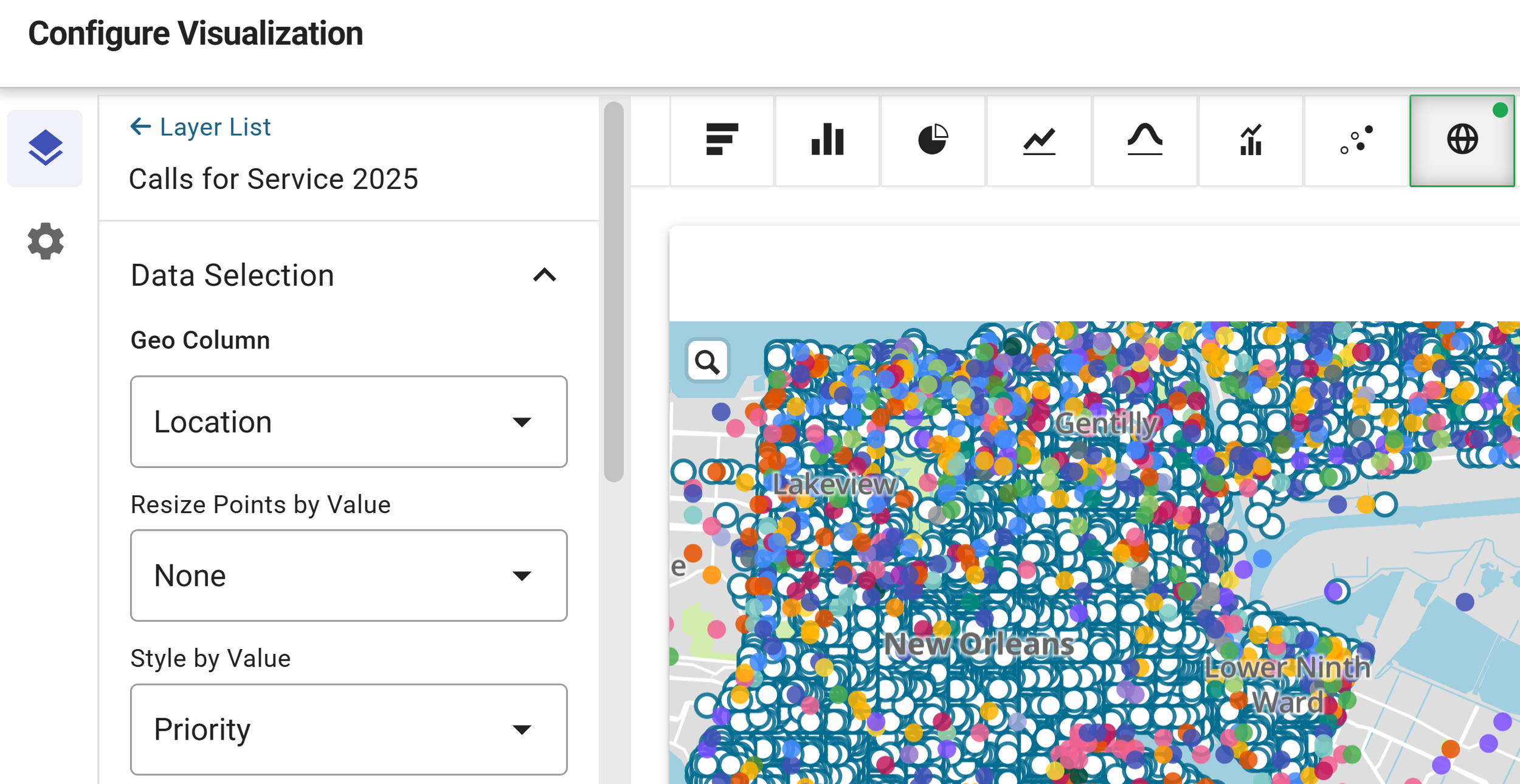This screenshot has height=784, width=1520.
Task: Choose the scatter plot visualization
Action: 1356,140
